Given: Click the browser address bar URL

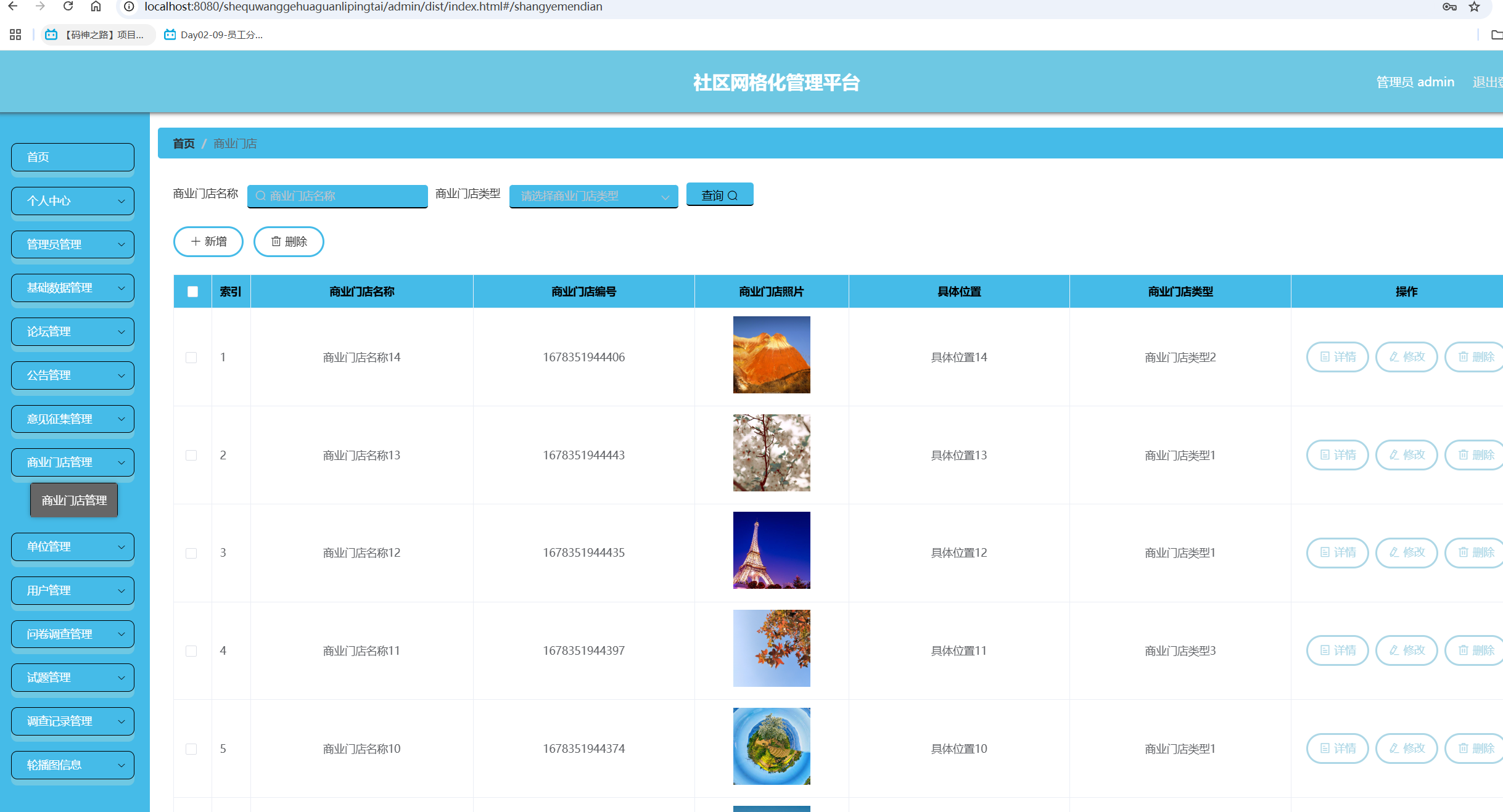Looking at the screenshot, I should [373, 7].
